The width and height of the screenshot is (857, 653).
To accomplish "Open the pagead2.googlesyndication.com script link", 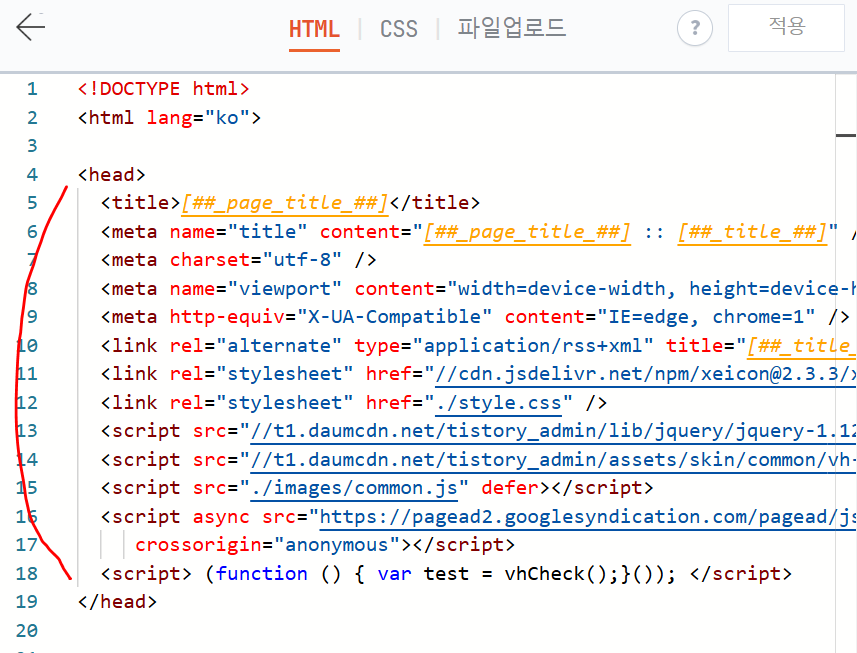I will 588,517.
